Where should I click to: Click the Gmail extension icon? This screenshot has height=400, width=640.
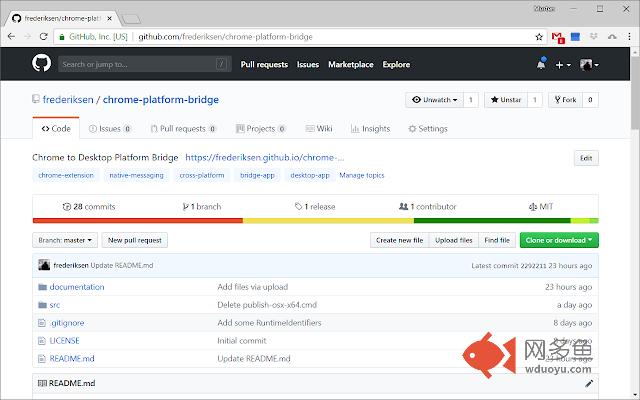pyautogui.click(x=559, y=37)
